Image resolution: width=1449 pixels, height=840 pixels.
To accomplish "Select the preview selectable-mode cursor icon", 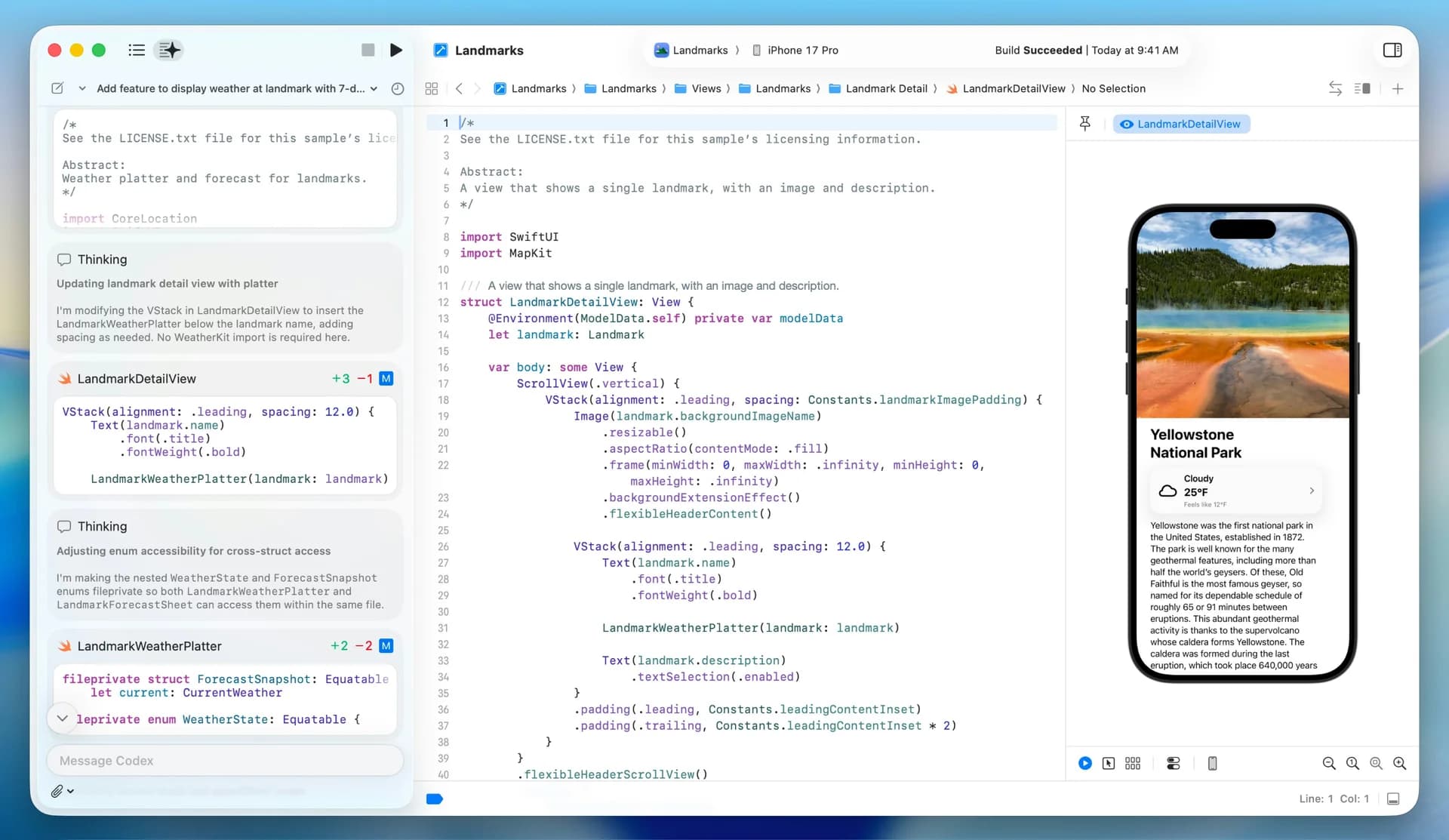I will 1109,763.
